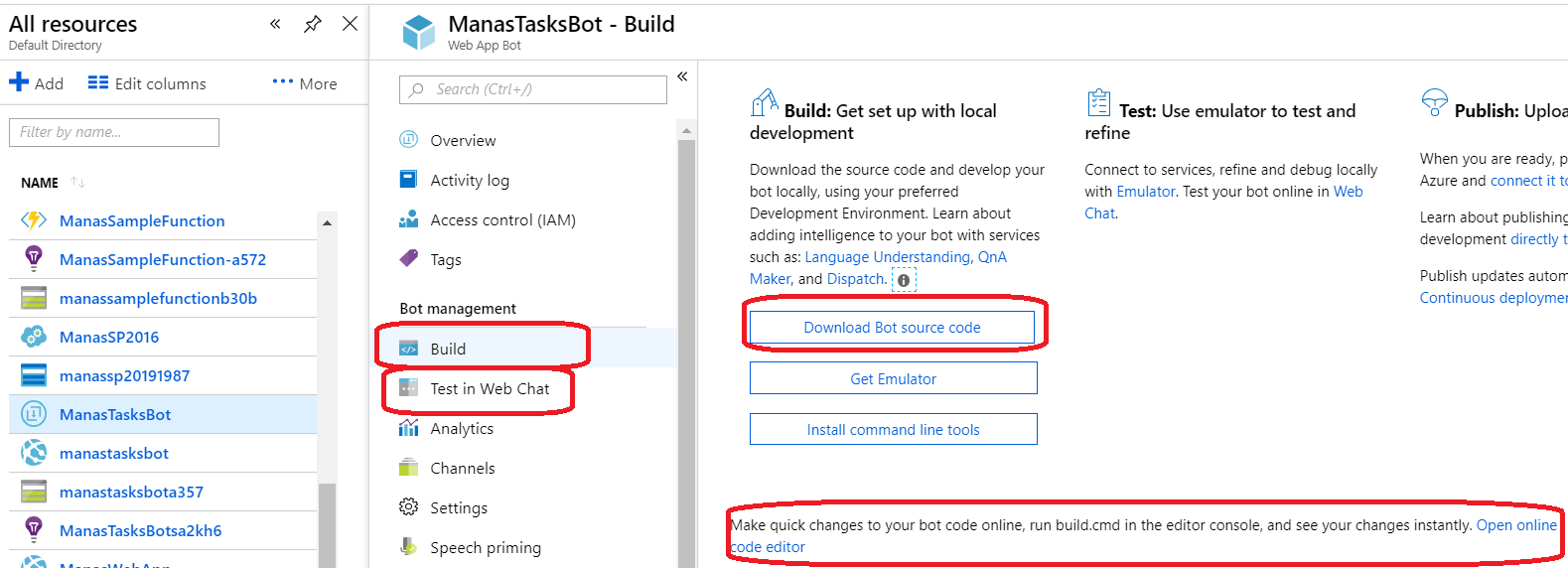This screenshot has width=1568, height=568.
Task: Open the Analytics menu item
Action: [462, 428]
